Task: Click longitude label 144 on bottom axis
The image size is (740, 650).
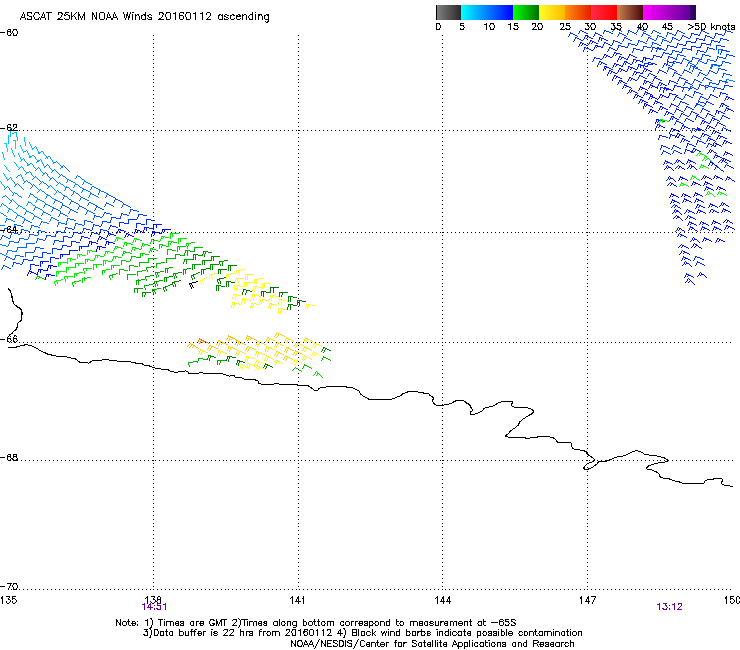Action: click(443, 600)
